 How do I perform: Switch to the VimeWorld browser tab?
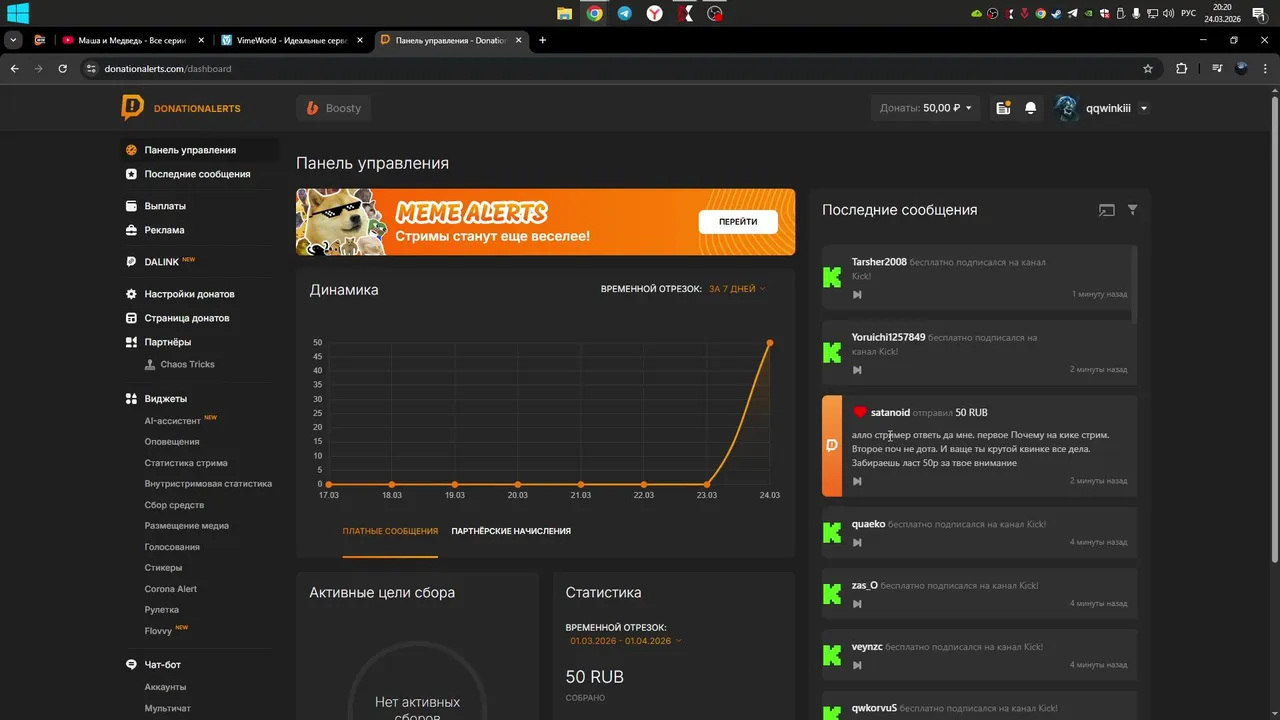pos(290,40)
